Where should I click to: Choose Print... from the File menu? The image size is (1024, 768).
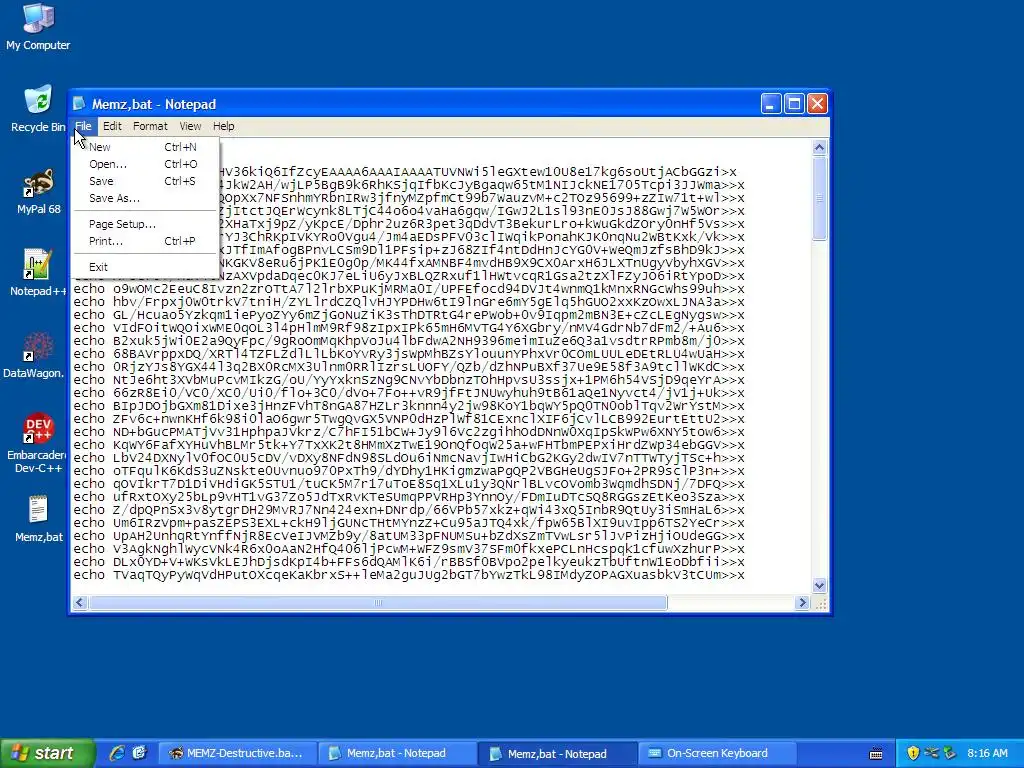point(145,241)
